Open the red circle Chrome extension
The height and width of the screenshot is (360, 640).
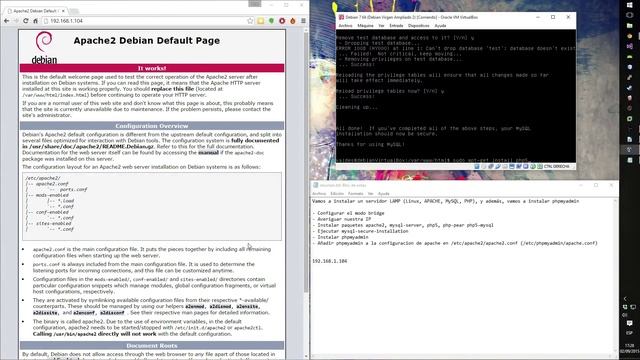pyautogui.click(x=282, y=21)
